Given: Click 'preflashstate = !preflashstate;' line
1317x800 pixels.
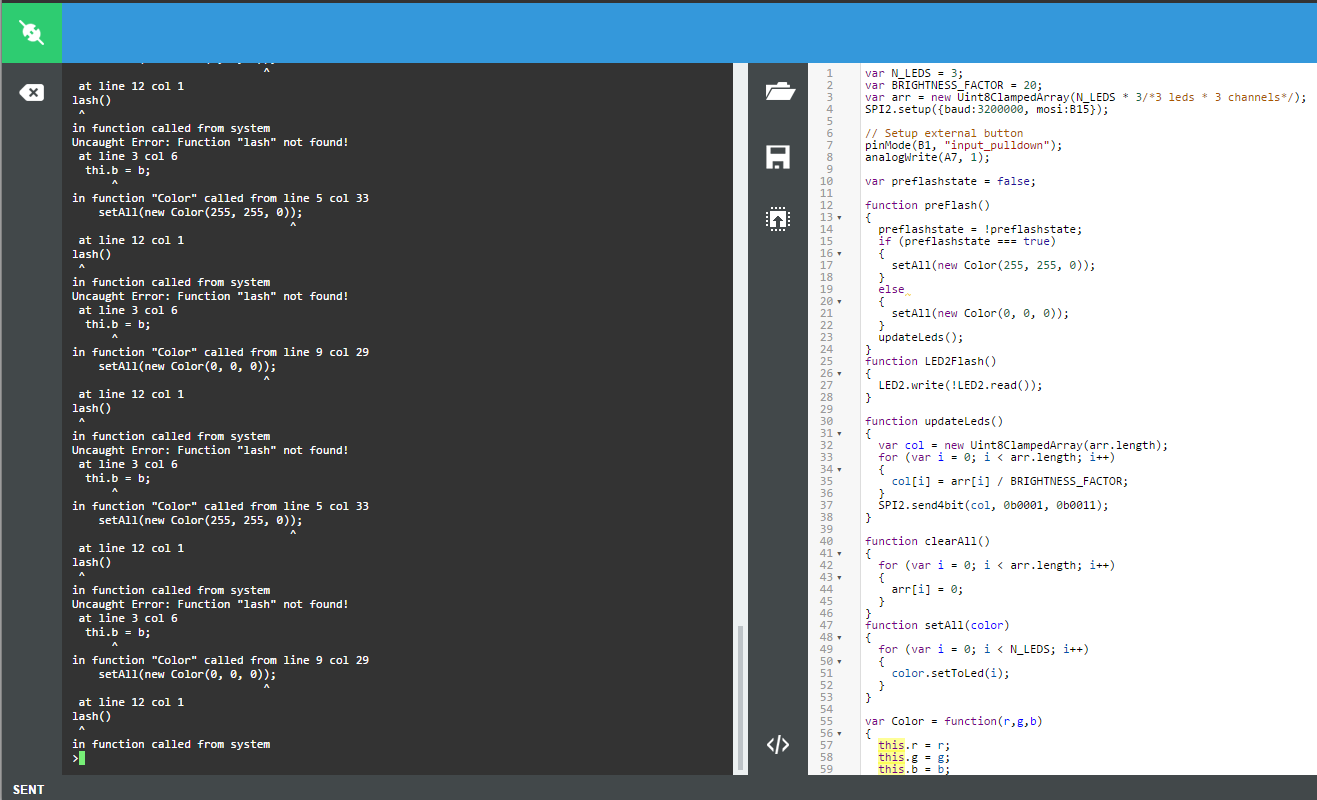Looking at the screenshot, I should pos(980,229).
